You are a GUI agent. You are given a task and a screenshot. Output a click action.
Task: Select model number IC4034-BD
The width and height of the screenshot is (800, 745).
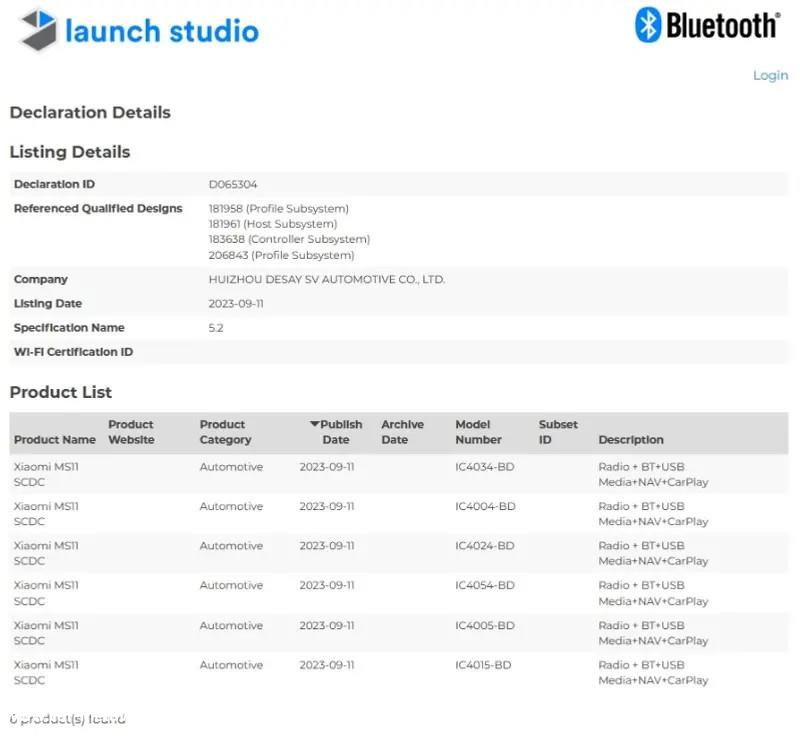(485, 467)
